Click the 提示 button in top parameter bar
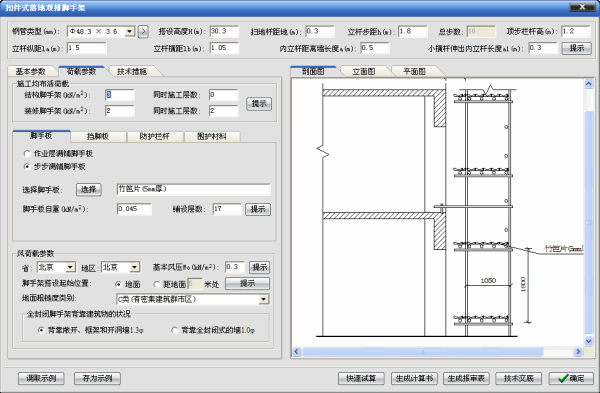 (x=577, y=48)
